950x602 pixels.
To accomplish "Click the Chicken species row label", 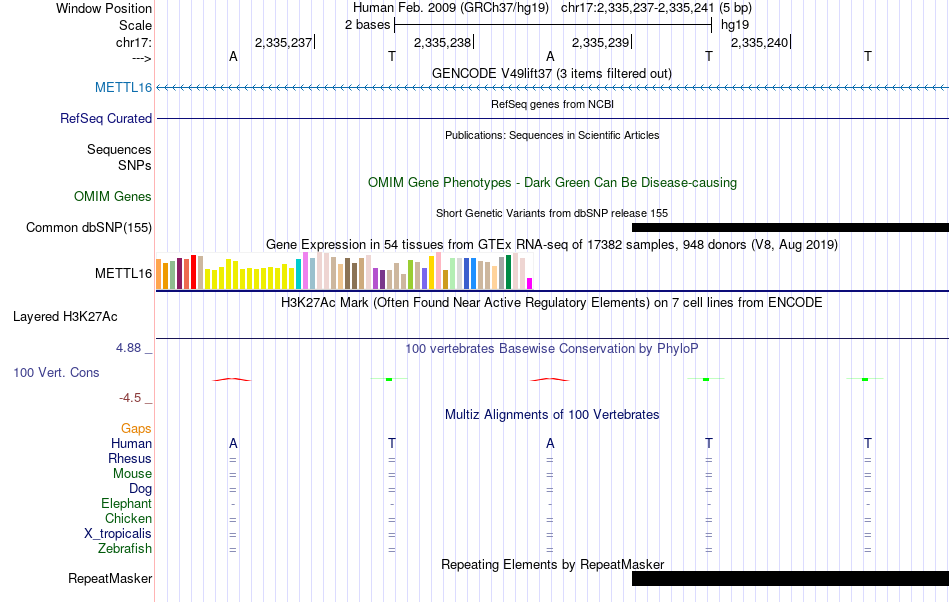I will 128,518.
